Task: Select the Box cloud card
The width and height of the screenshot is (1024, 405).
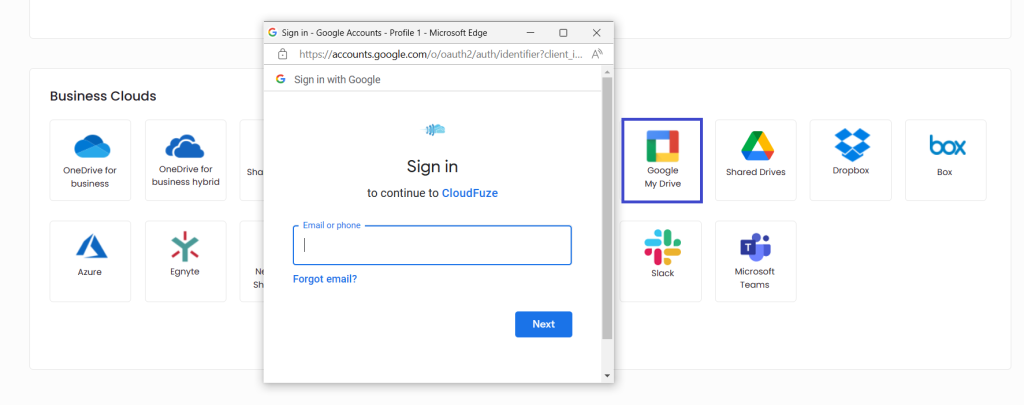Action: [x=945, y=160]
